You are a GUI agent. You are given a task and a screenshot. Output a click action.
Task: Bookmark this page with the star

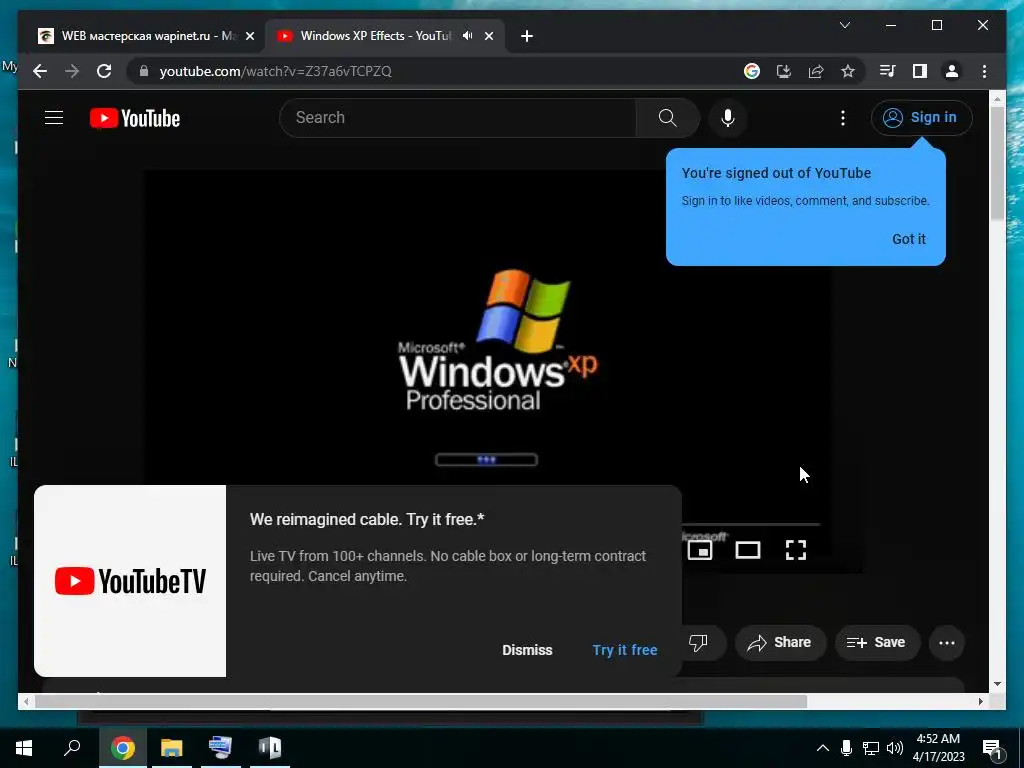pos(848,71)
